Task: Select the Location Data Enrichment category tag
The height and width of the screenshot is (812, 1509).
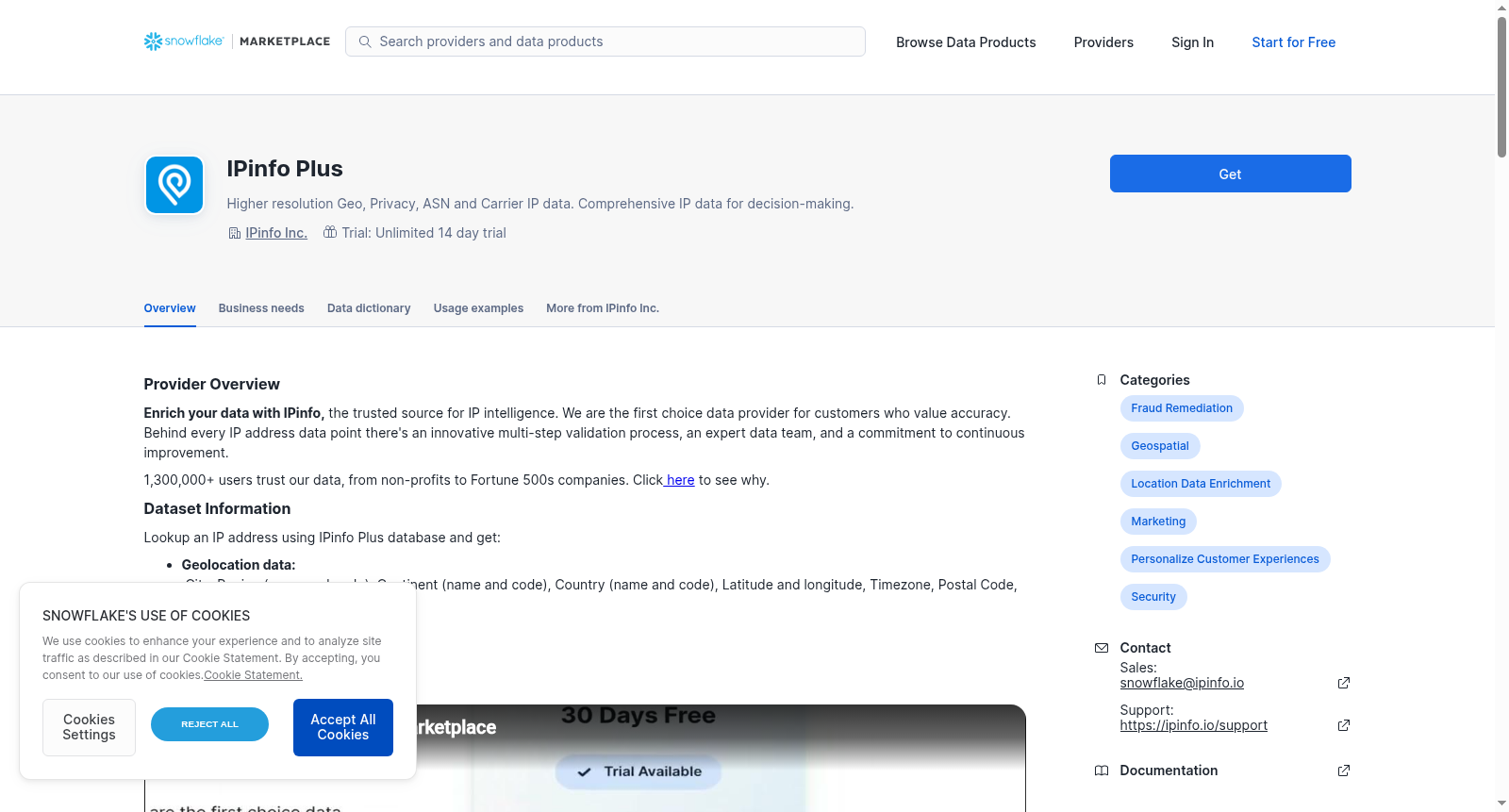Action: click(1201, 484)
